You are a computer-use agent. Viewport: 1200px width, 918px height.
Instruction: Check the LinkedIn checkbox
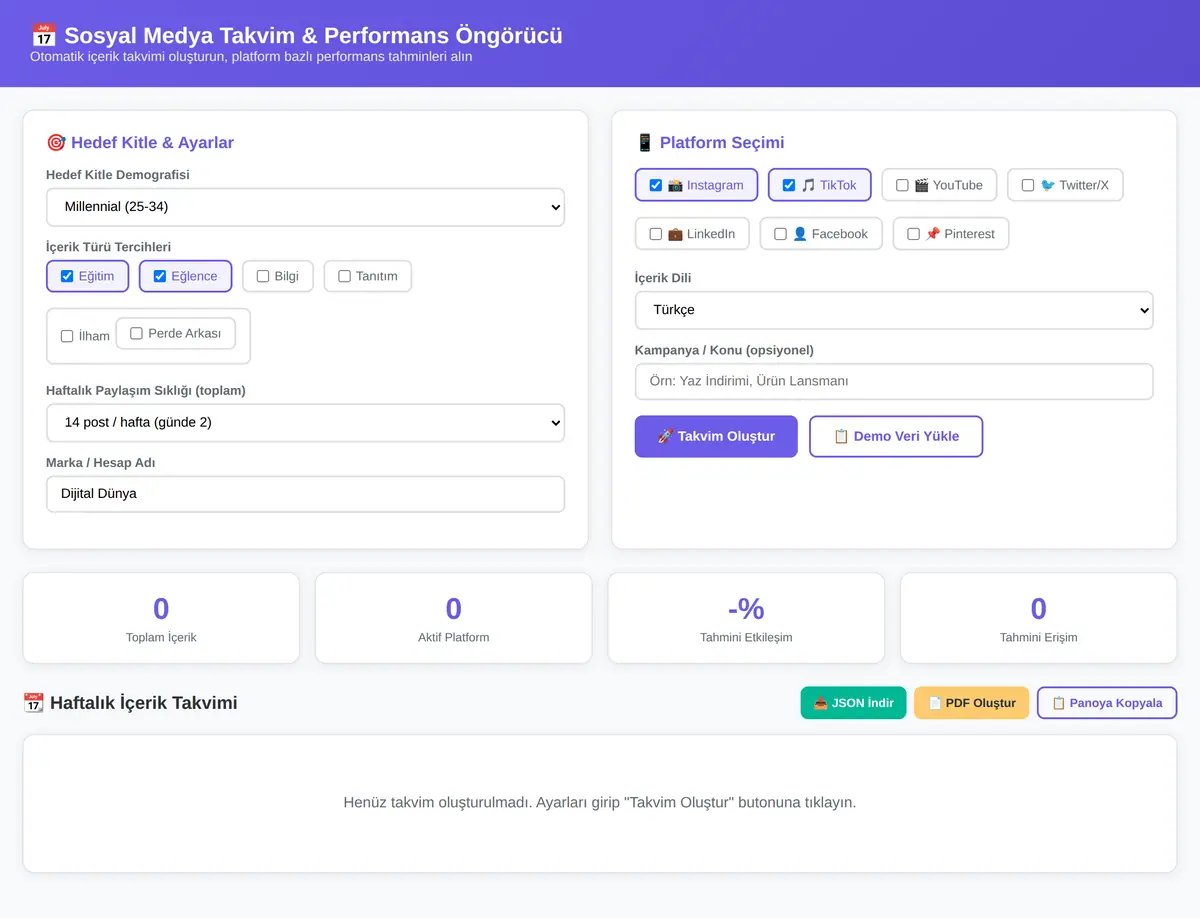point(655,234)
